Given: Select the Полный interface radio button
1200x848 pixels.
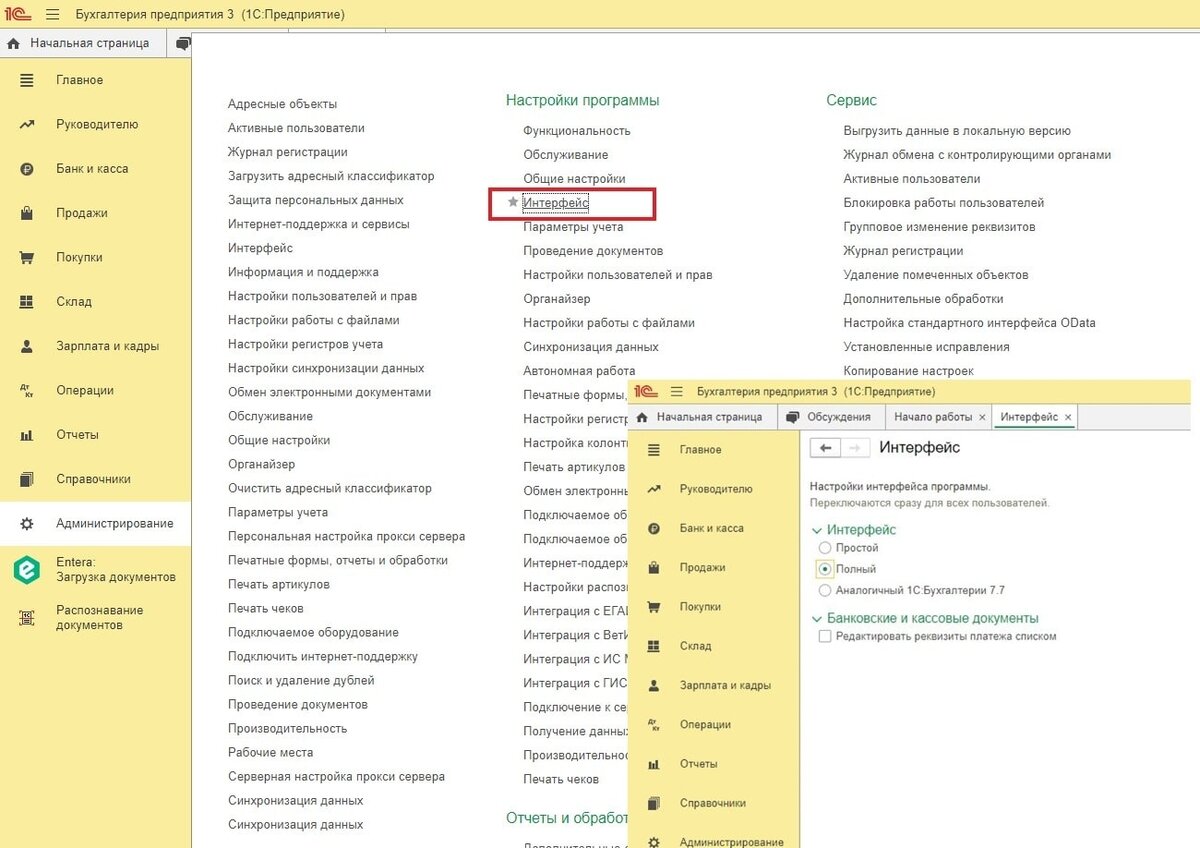Looking at the screenshot, I should (825, 569).
